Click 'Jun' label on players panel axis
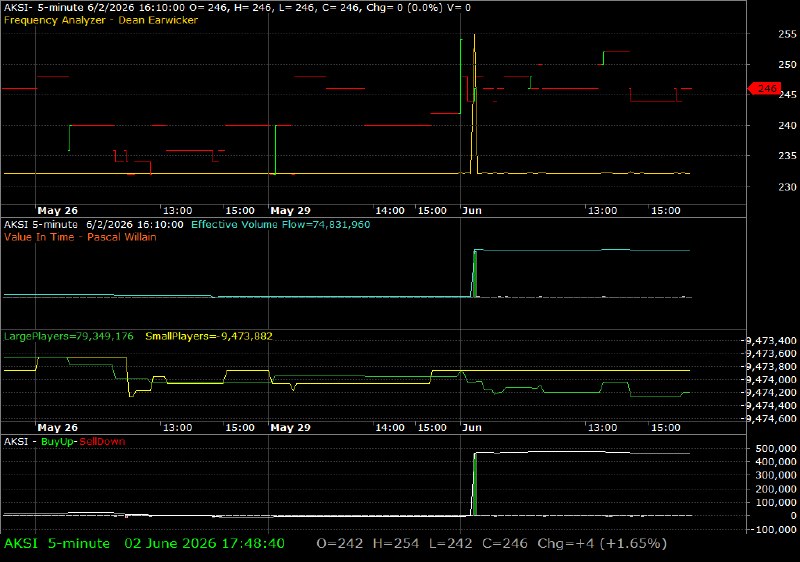Image resolution: width=800 pixels, height=562 pixels. [472, 428]
